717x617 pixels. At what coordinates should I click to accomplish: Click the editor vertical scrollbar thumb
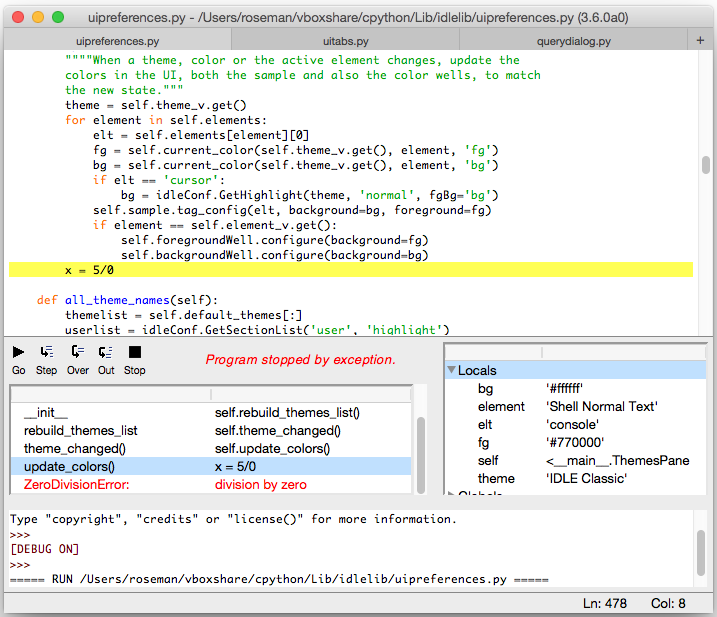[x=706, y=165]
